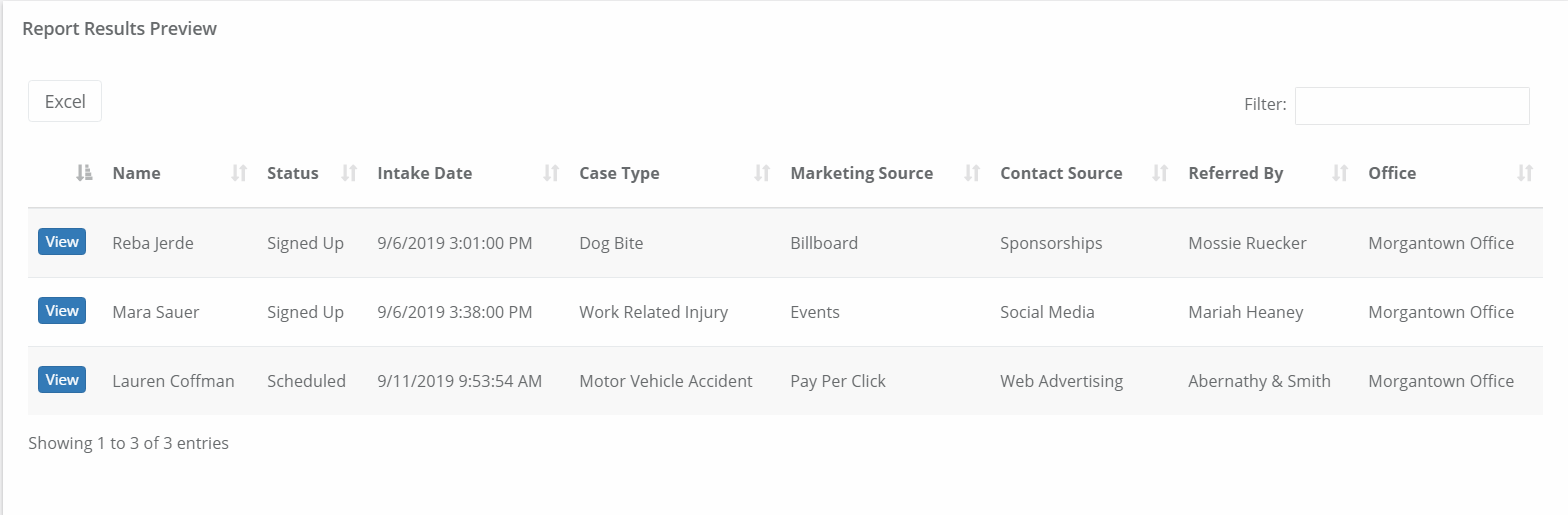Select the Name column header

coord(136,173)
